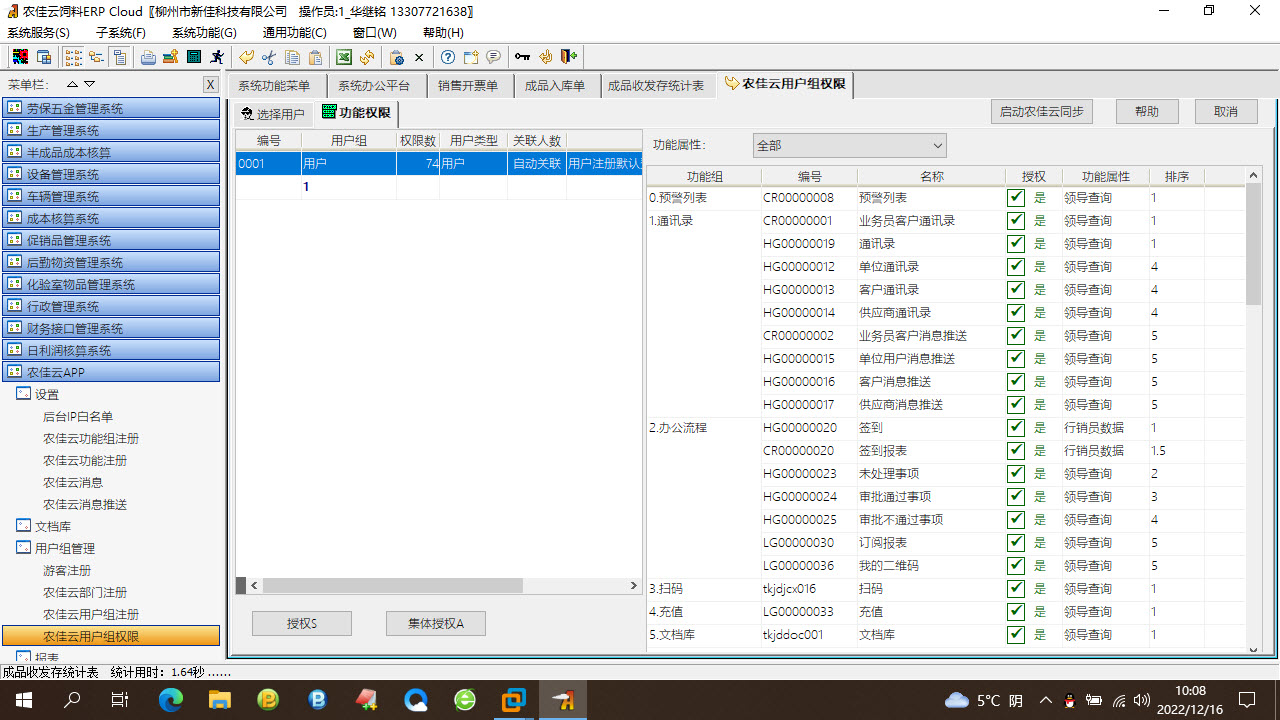1280x720 pixels.
Task: Select the Scissors cut icon in the toolbar
Action: pos(268,57)
